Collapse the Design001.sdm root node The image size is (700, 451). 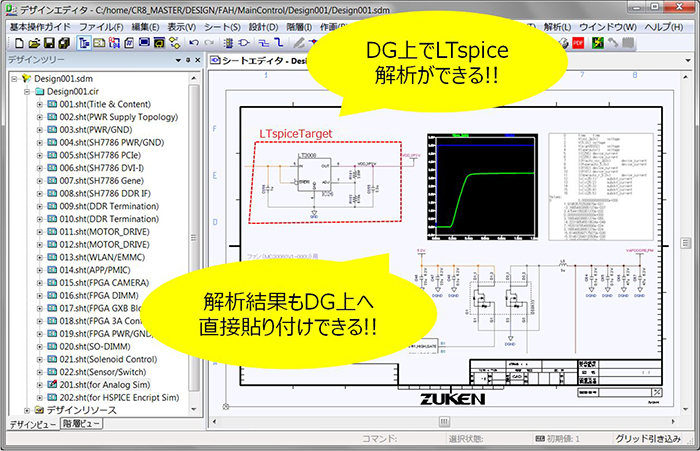coord(14,79)
